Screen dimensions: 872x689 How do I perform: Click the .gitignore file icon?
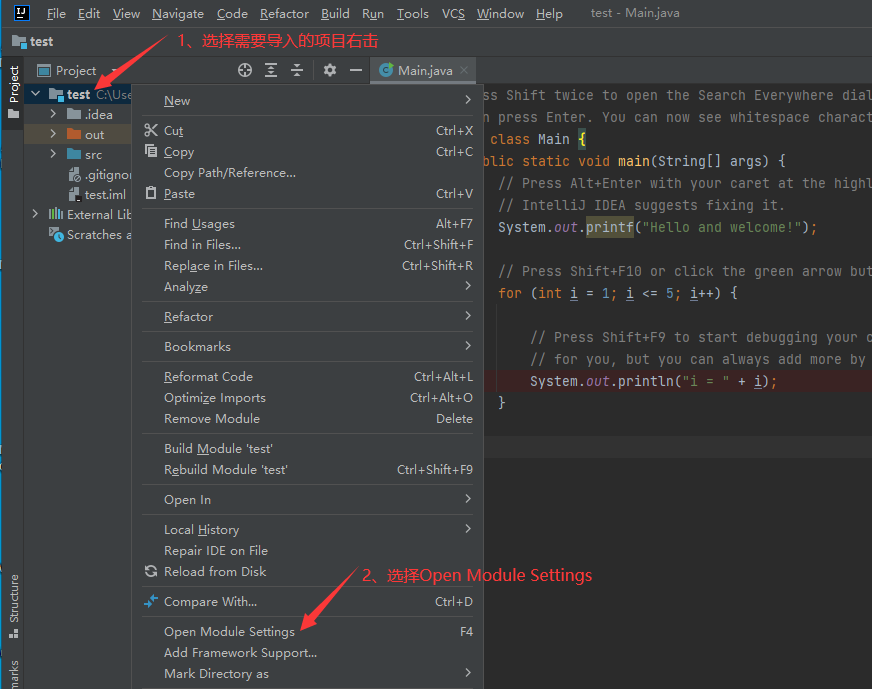75,175
